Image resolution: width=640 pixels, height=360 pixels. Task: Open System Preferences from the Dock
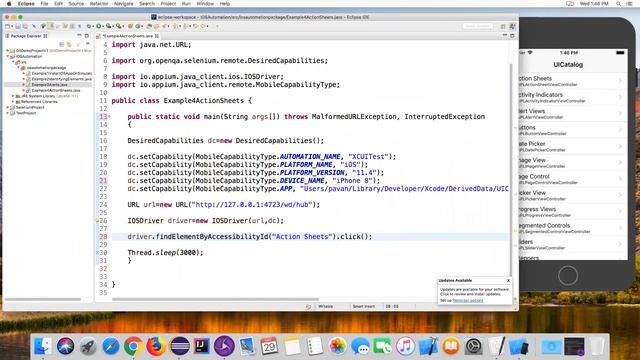pyautogui.click(x=473, y=346)
